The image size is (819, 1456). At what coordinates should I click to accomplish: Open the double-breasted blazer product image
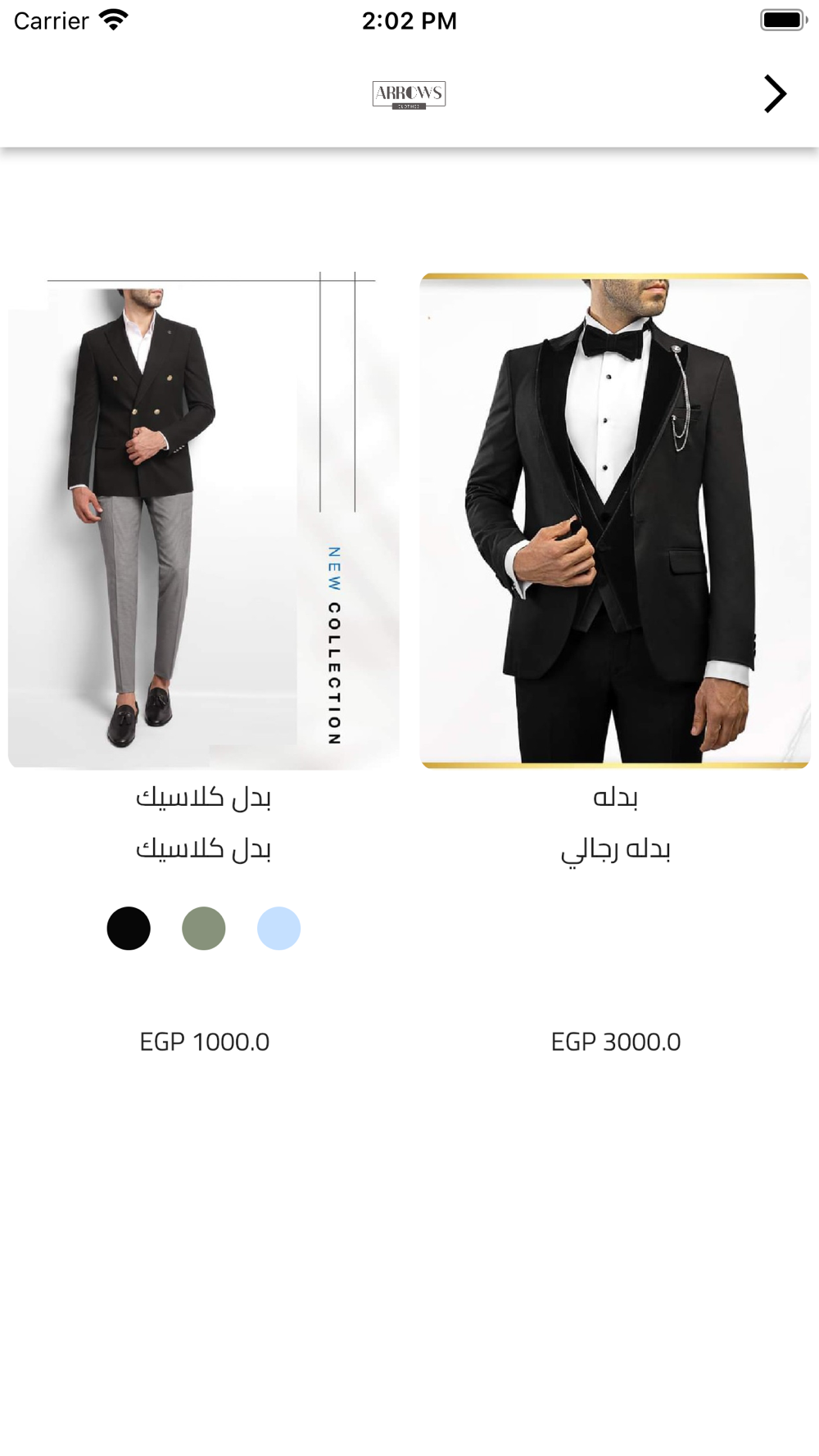tap(204, 520)
